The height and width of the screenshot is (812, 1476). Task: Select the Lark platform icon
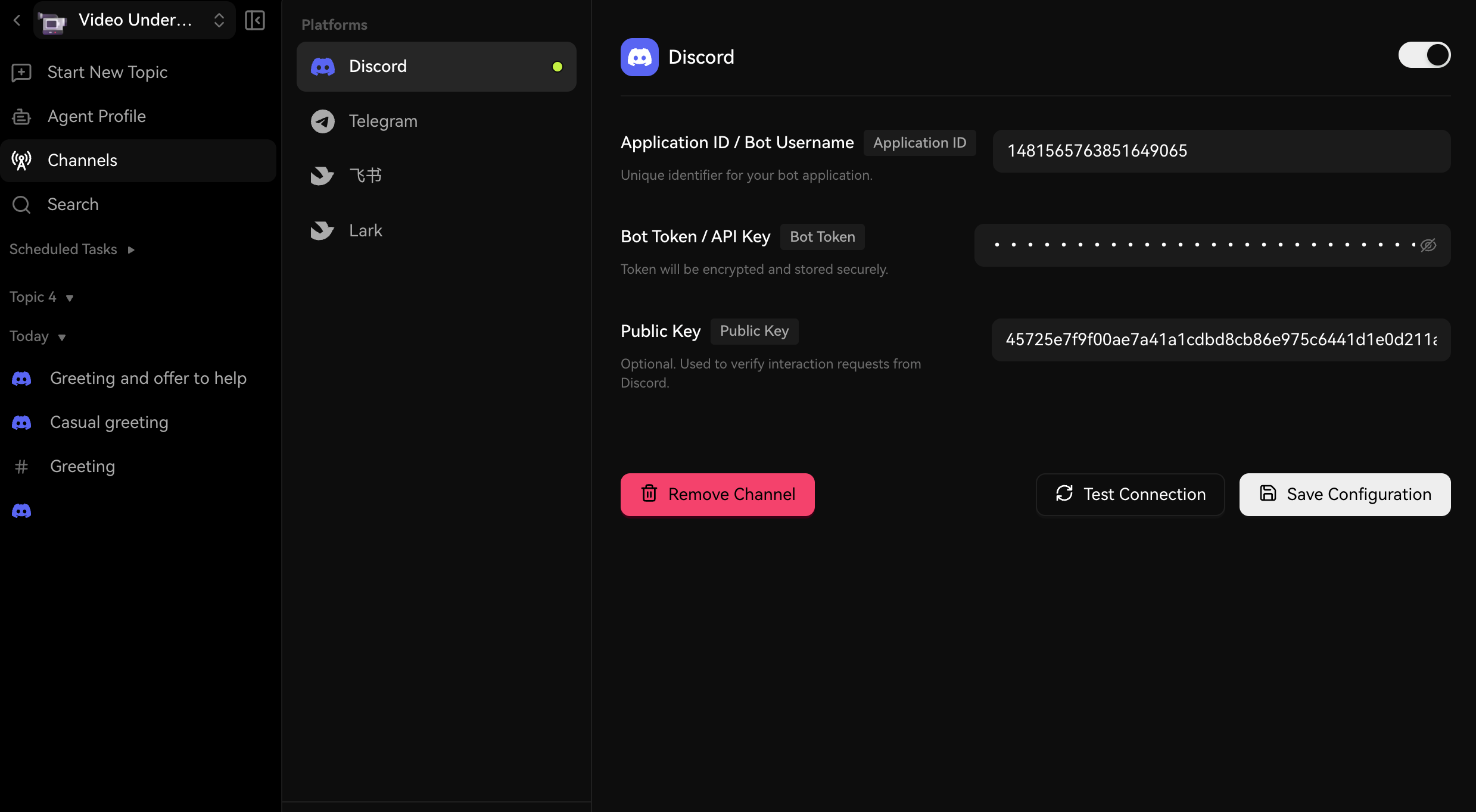pyautogui.click(x=323, y=231)
